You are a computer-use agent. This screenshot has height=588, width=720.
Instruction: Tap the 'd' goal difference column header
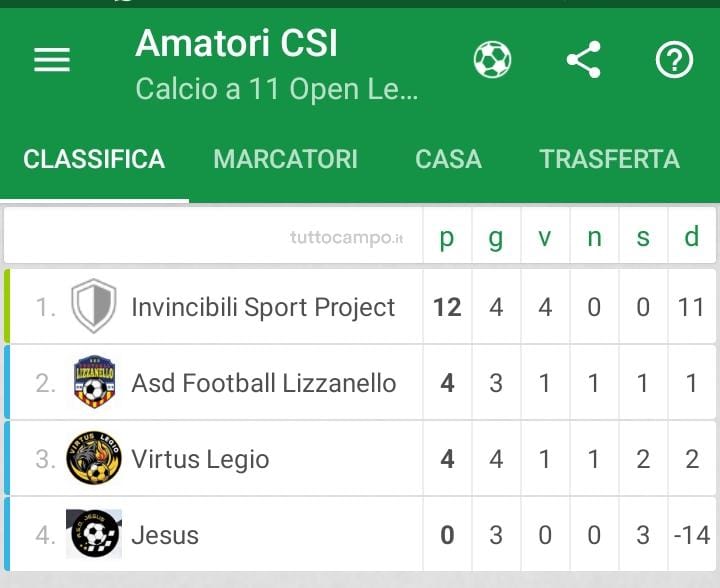click(x=692, y=236)
